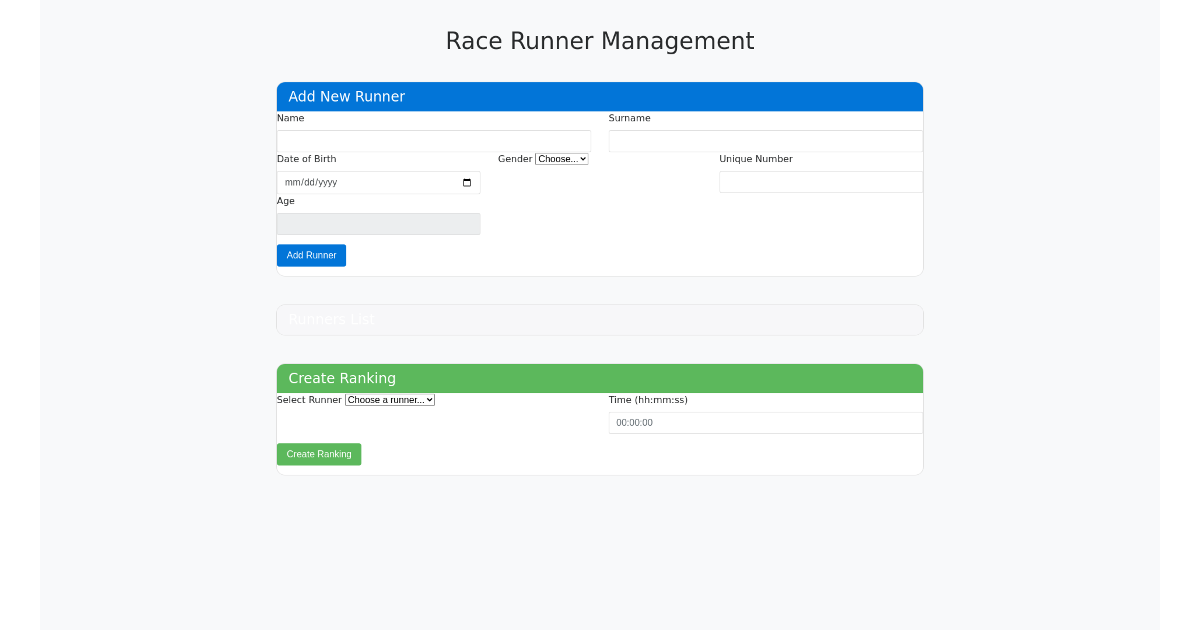Click the Race Runner Management title
Screen dimensions: 1200x630
[600, 41]
